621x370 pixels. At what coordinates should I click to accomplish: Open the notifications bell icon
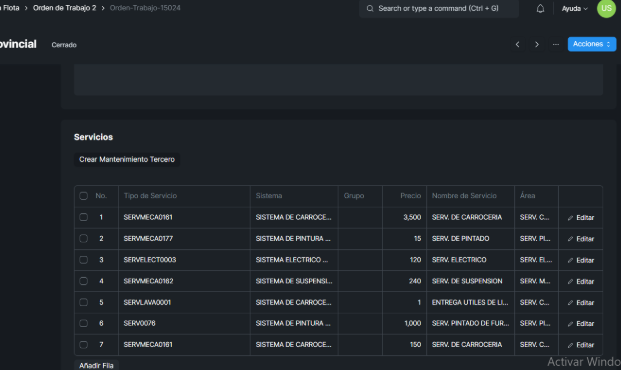click(540, 8)
